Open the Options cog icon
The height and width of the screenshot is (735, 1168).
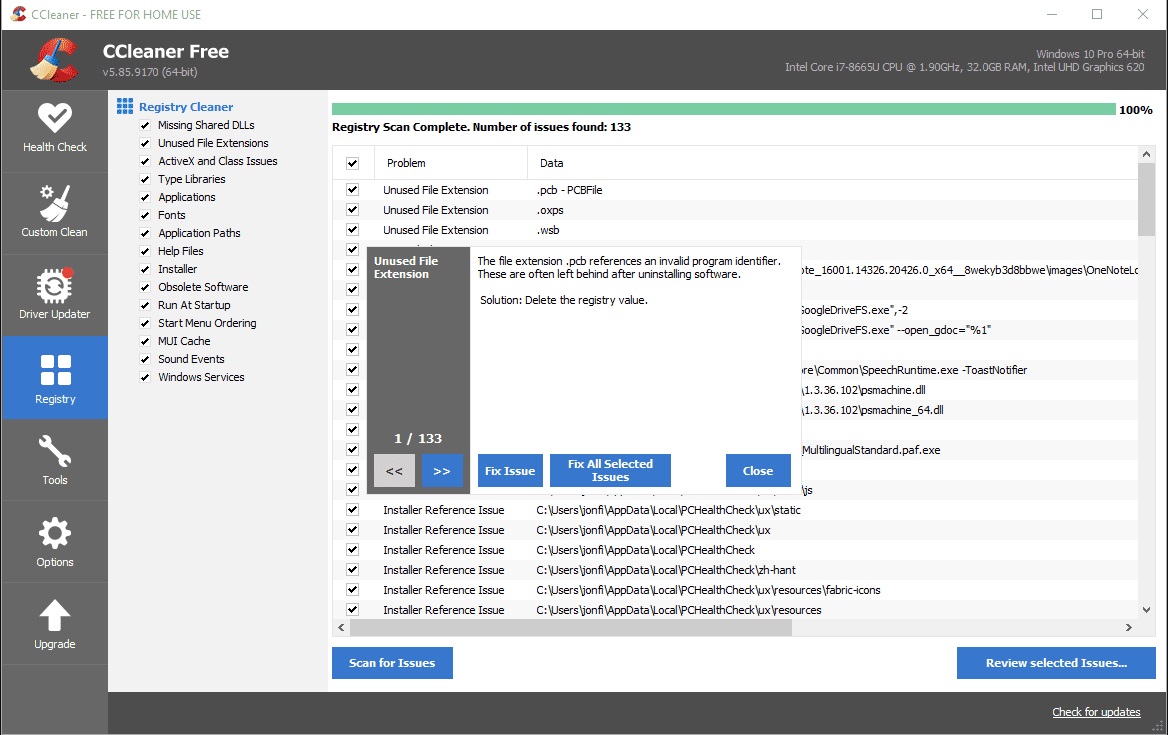click(x=55, y=533)
